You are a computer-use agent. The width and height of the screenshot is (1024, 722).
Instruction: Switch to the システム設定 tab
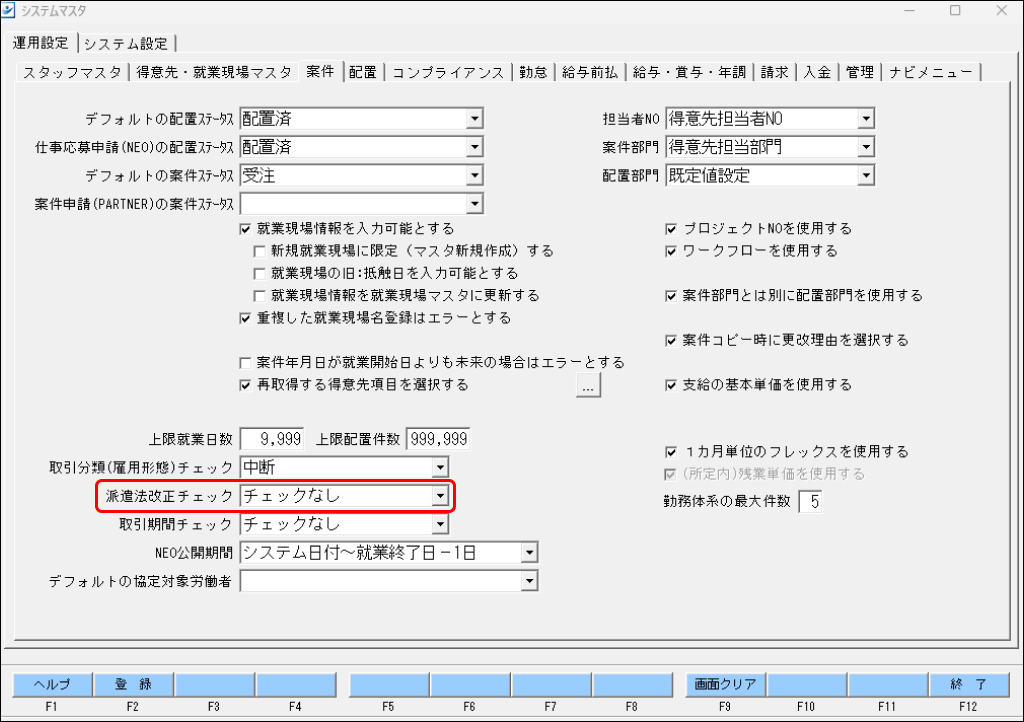point(126,44)
